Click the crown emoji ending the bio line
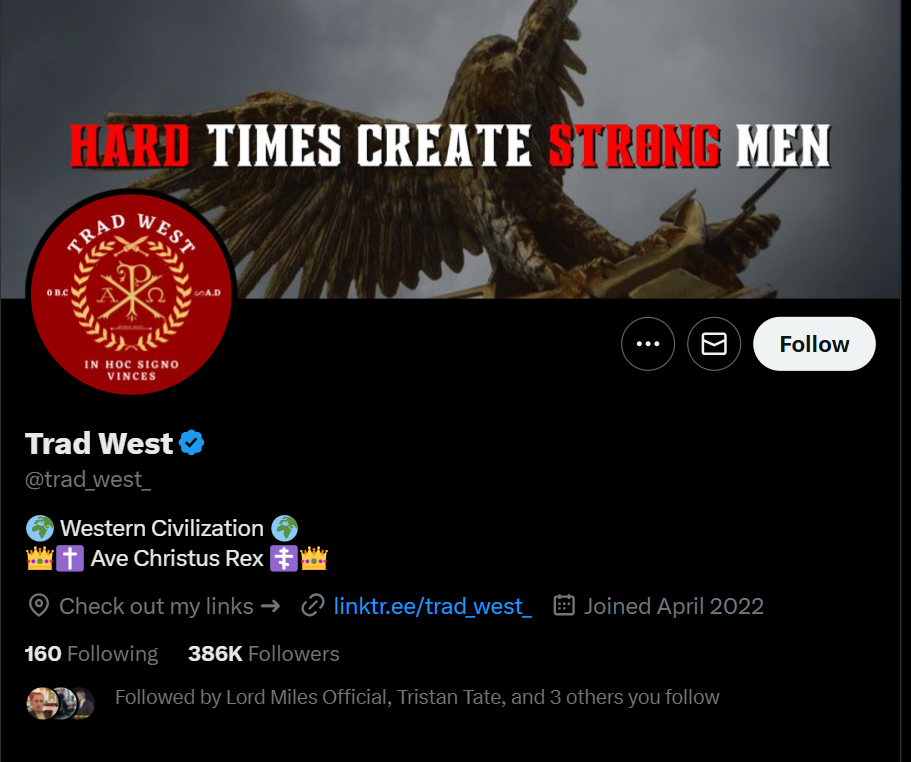This screenshot has height=762, width=911. pos(314,558)
